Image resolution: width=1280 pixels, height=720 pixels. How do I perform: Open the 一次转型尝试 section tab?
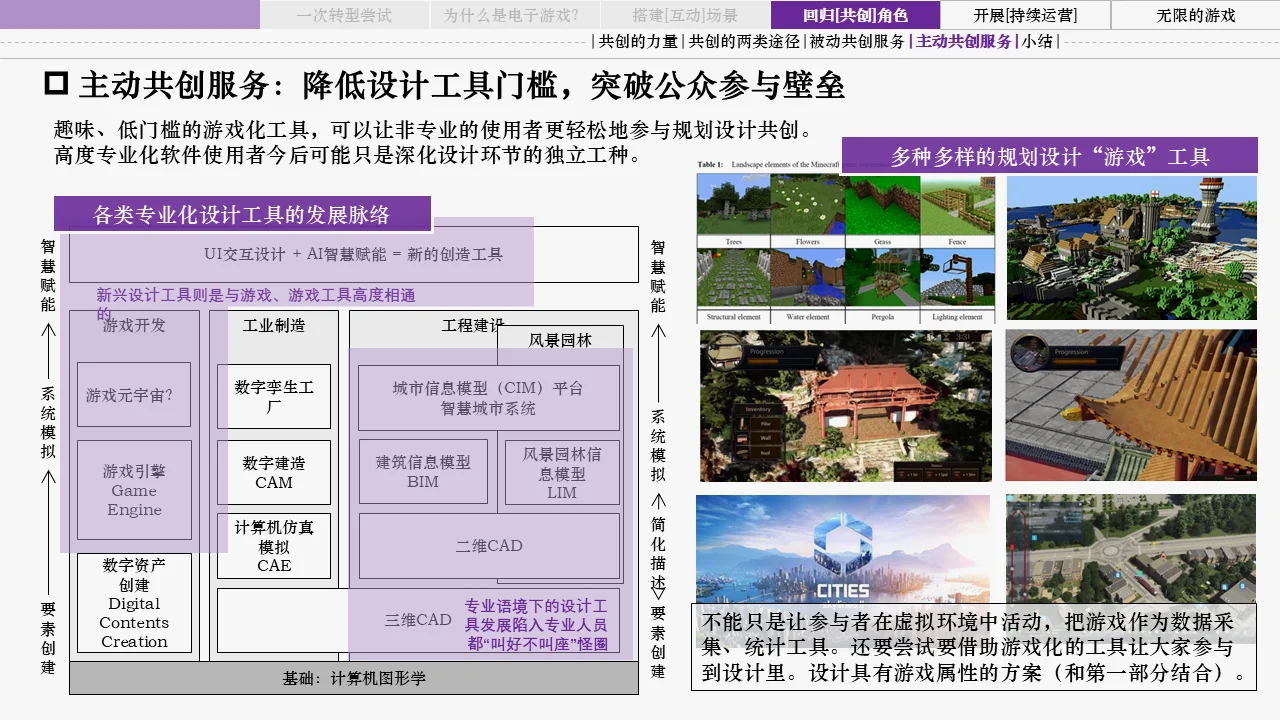pos(345,15)
